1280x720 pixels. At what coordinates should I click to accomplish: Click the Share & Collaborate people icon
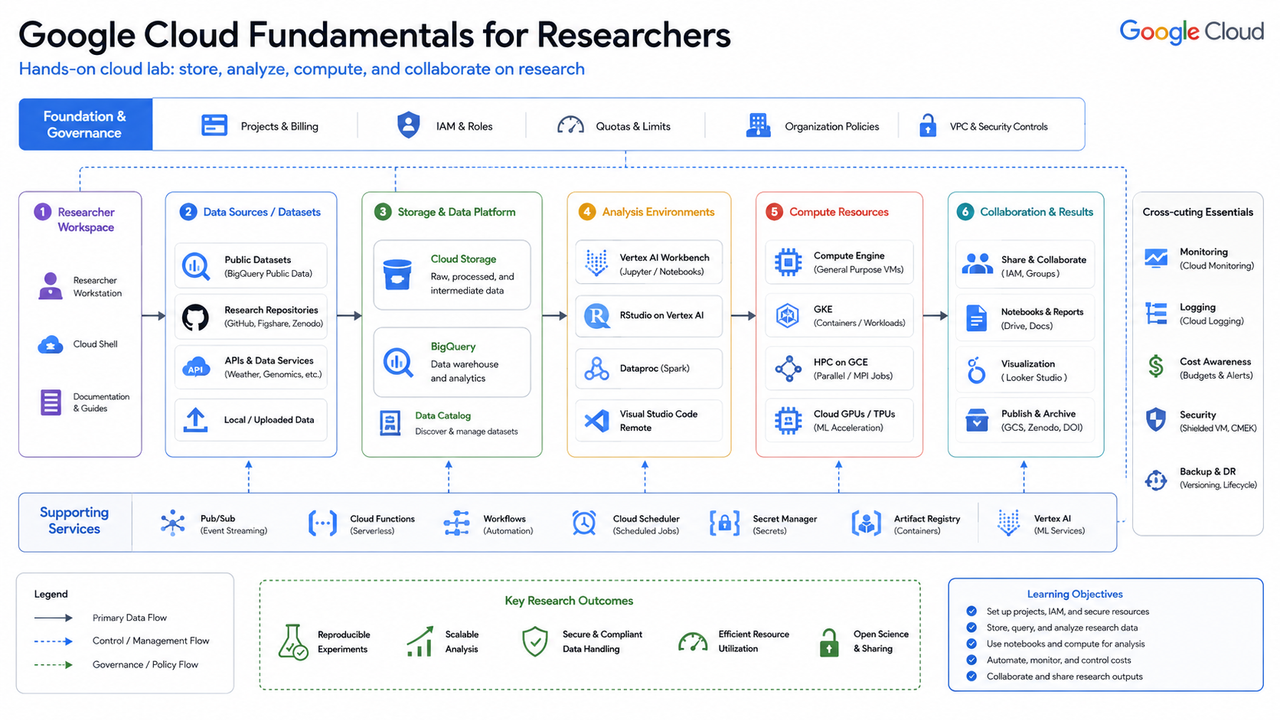coord(977,265)
